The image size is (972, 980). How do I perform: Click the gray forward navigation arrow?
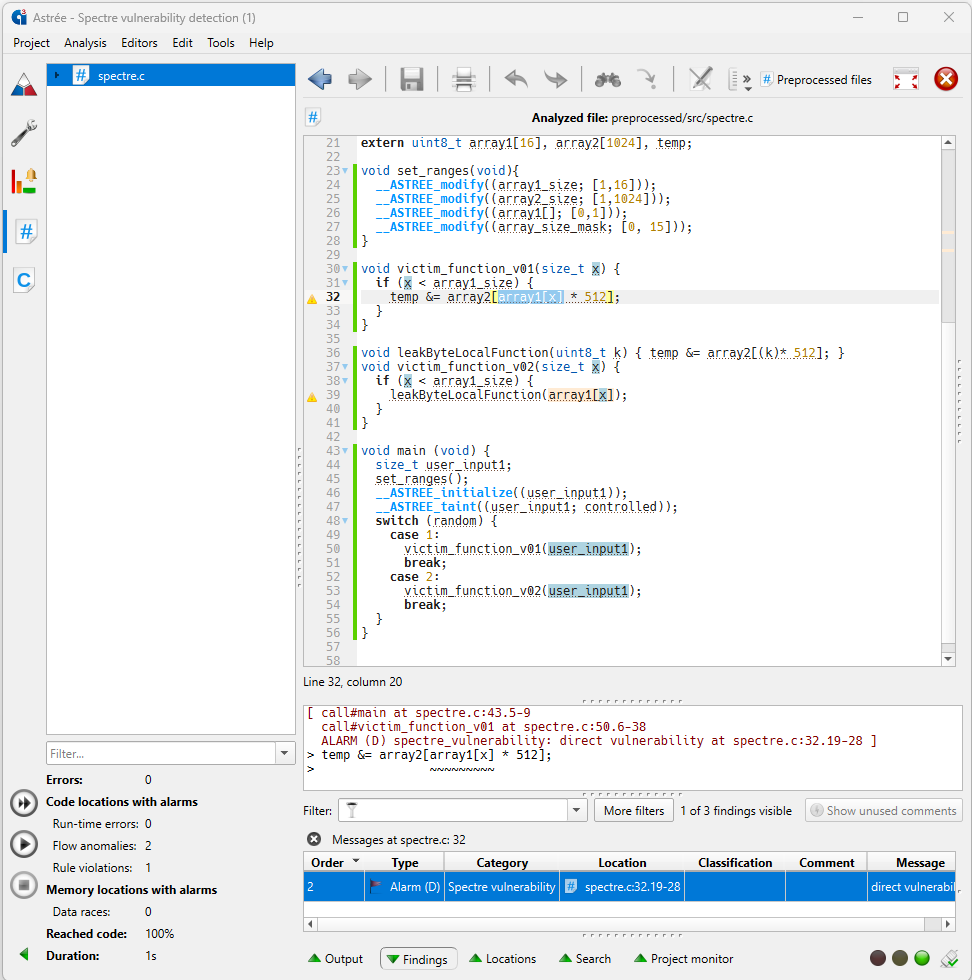coord(359,79)
